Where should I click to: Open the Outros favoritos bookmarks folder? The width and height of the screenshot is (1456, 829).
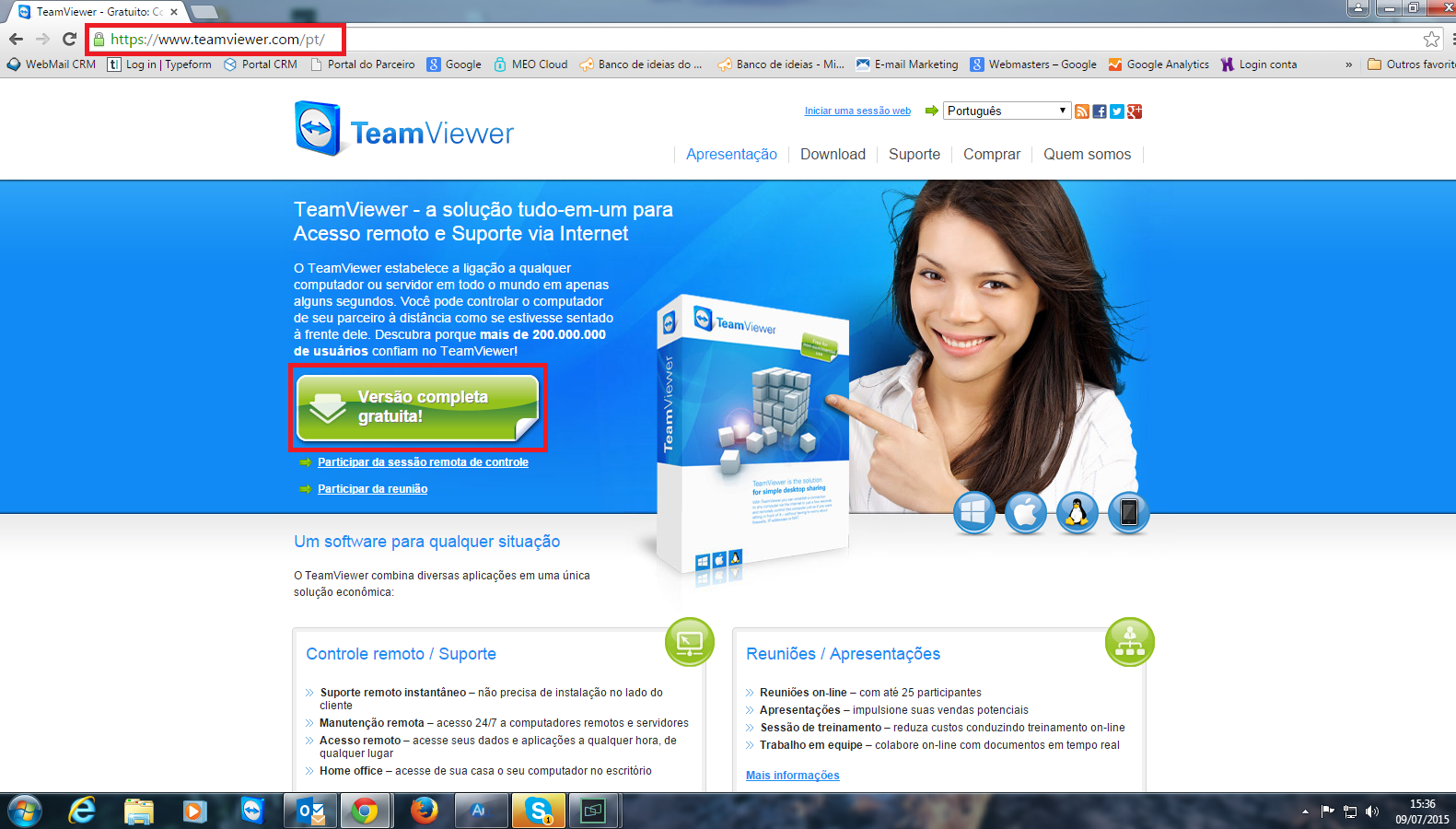tap(1411, 64)
